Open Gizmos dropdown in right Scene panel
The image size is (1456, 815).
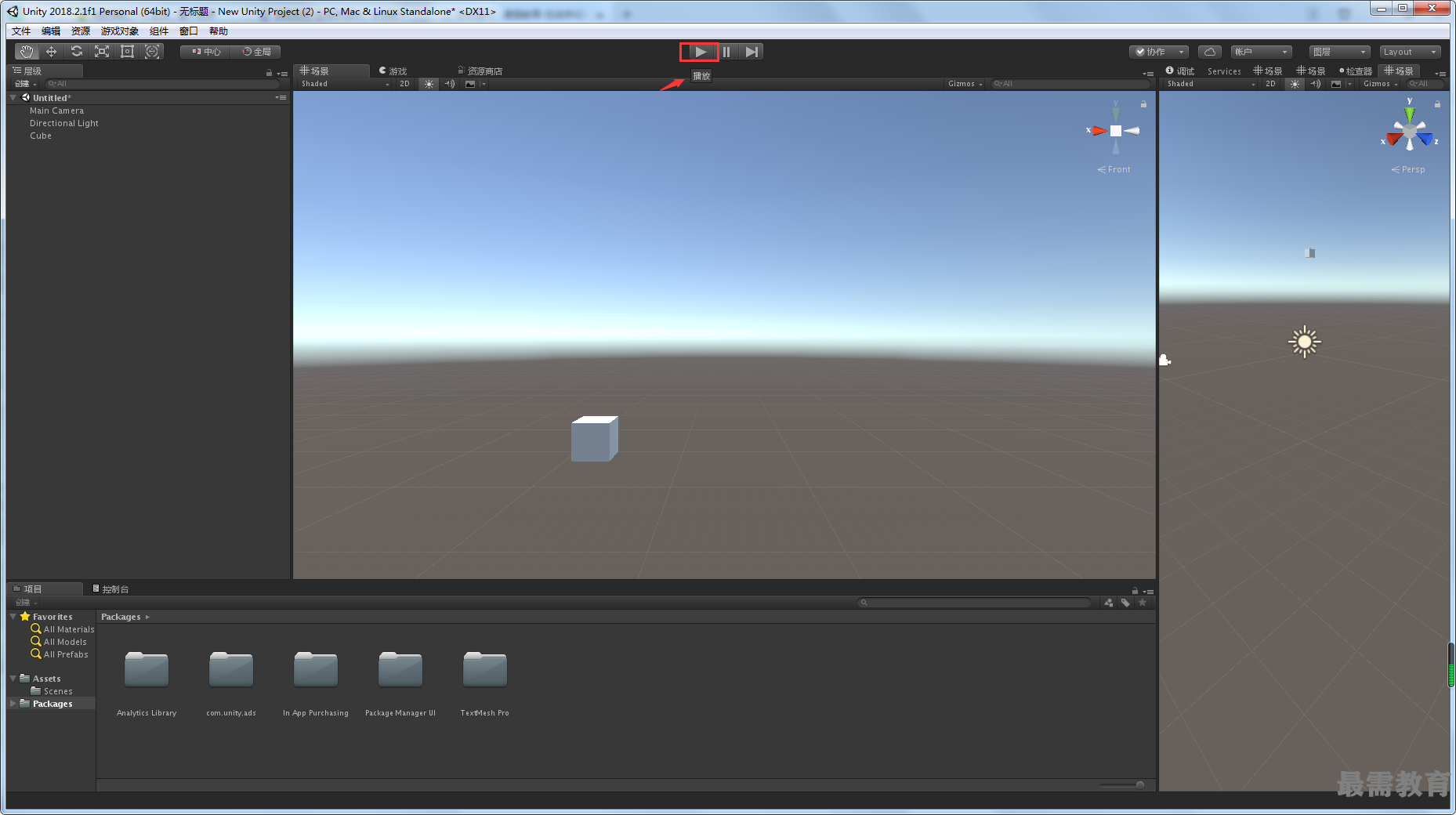coord(1380,84)
